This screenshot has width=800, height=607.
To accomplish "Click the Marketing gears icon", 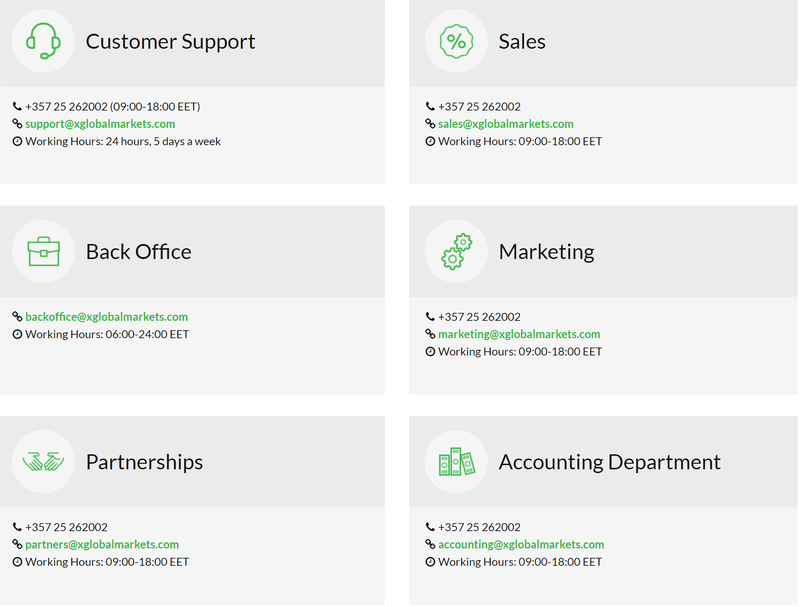I will coord(456,251).
